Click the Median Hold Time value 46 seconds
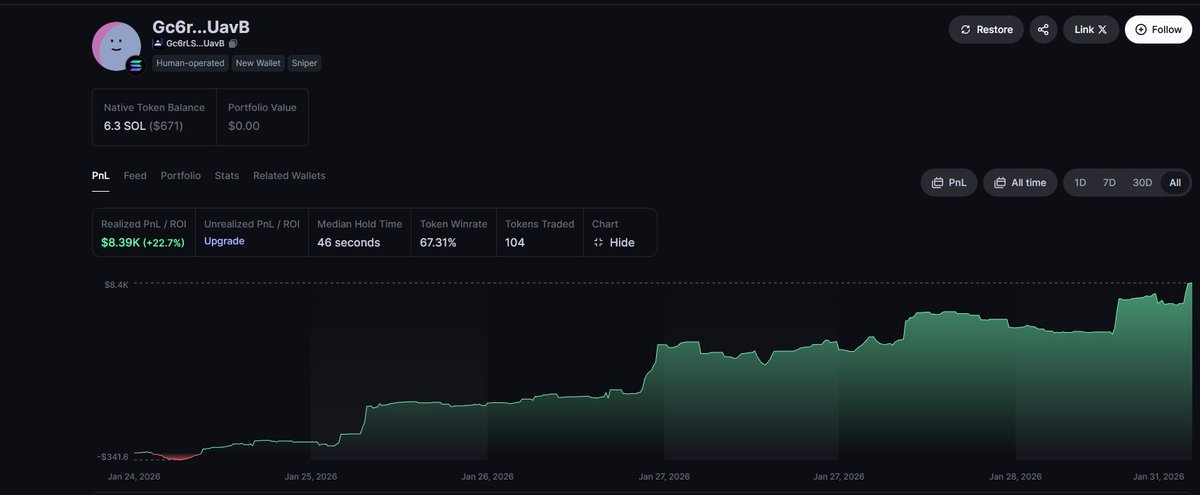This screenshot has width=1200, height=495. point(349,242)
